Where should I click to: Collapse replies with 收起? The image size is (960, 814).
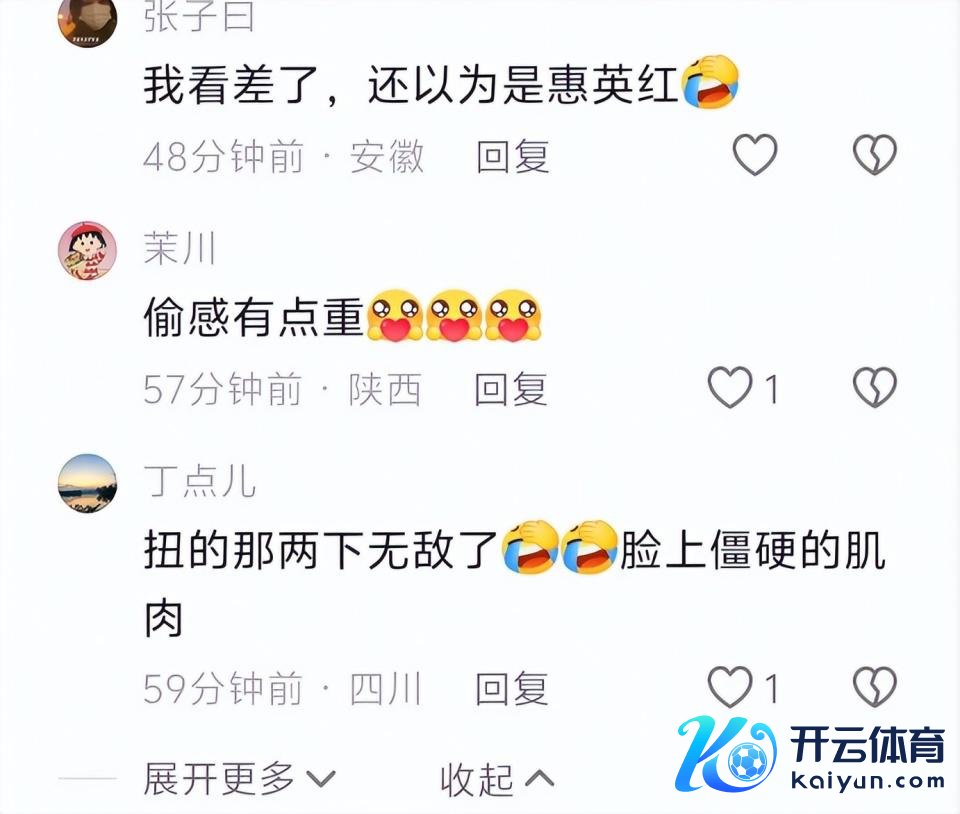click(497, 779)
